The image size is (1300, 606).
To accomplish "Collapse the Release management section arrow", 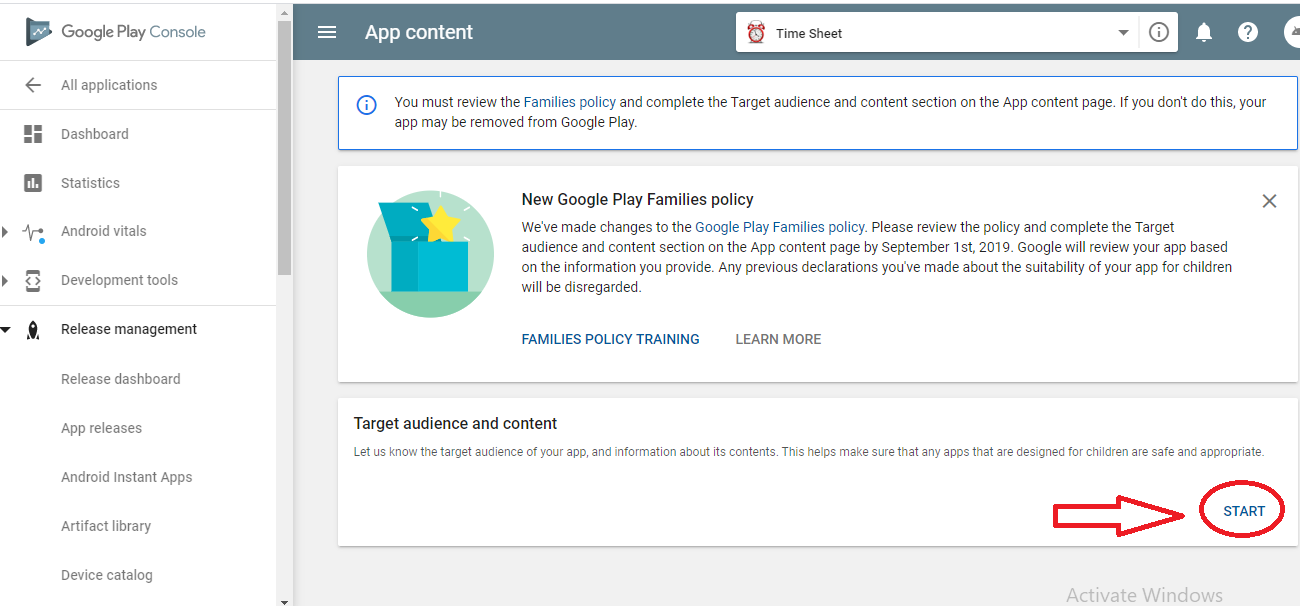I will coord(5,329).
